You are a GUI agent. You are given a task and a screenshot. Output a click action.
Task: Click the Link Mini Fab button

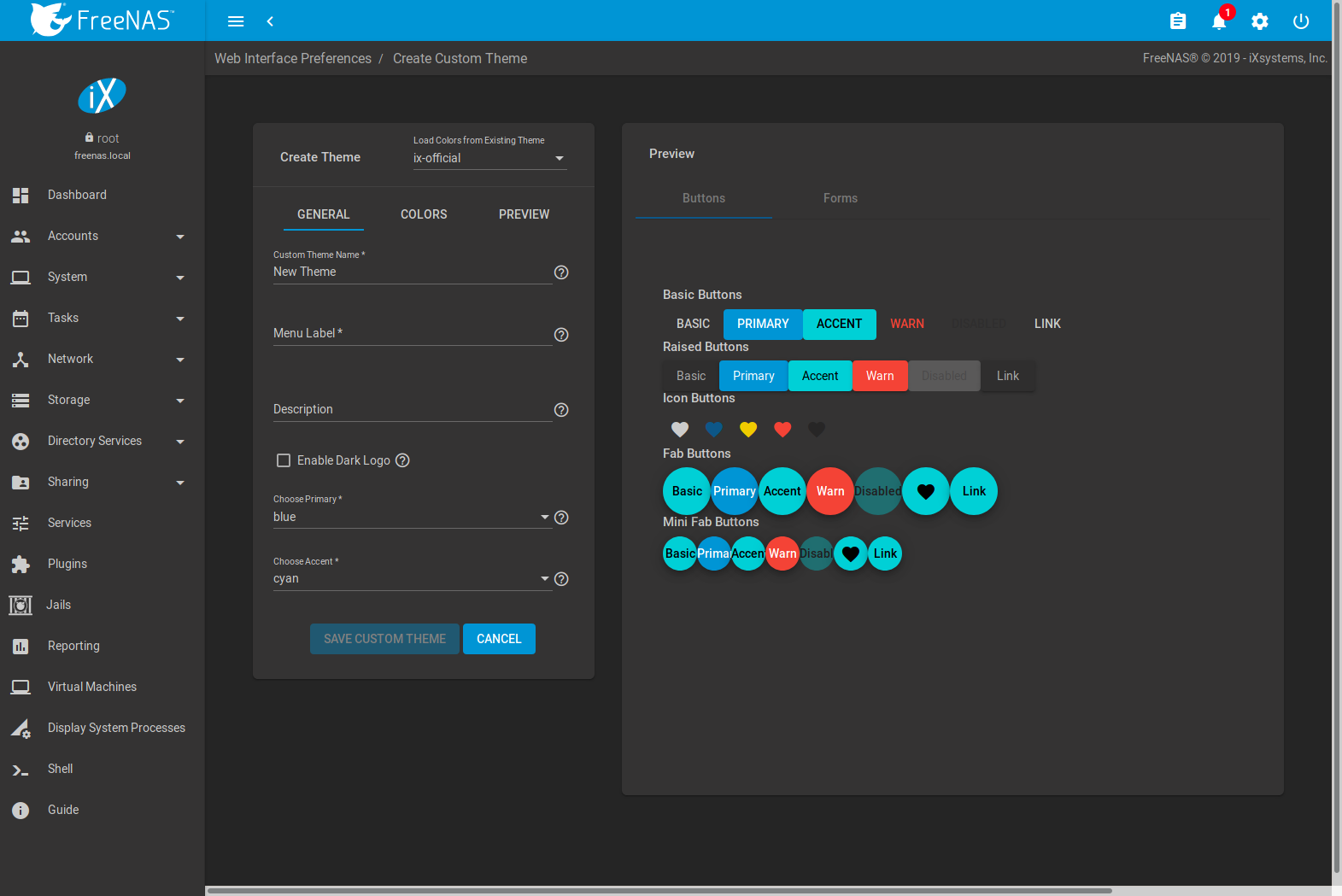point(885,553)
